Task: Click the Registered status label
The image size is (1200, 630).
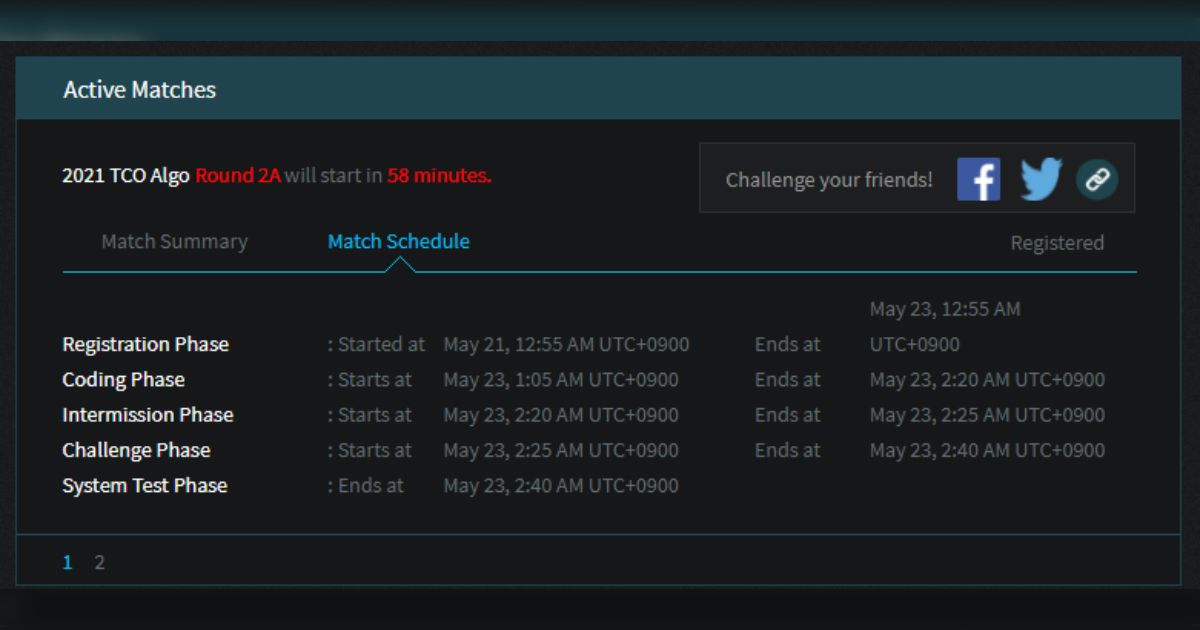Action: click(x=1056, y=243)
